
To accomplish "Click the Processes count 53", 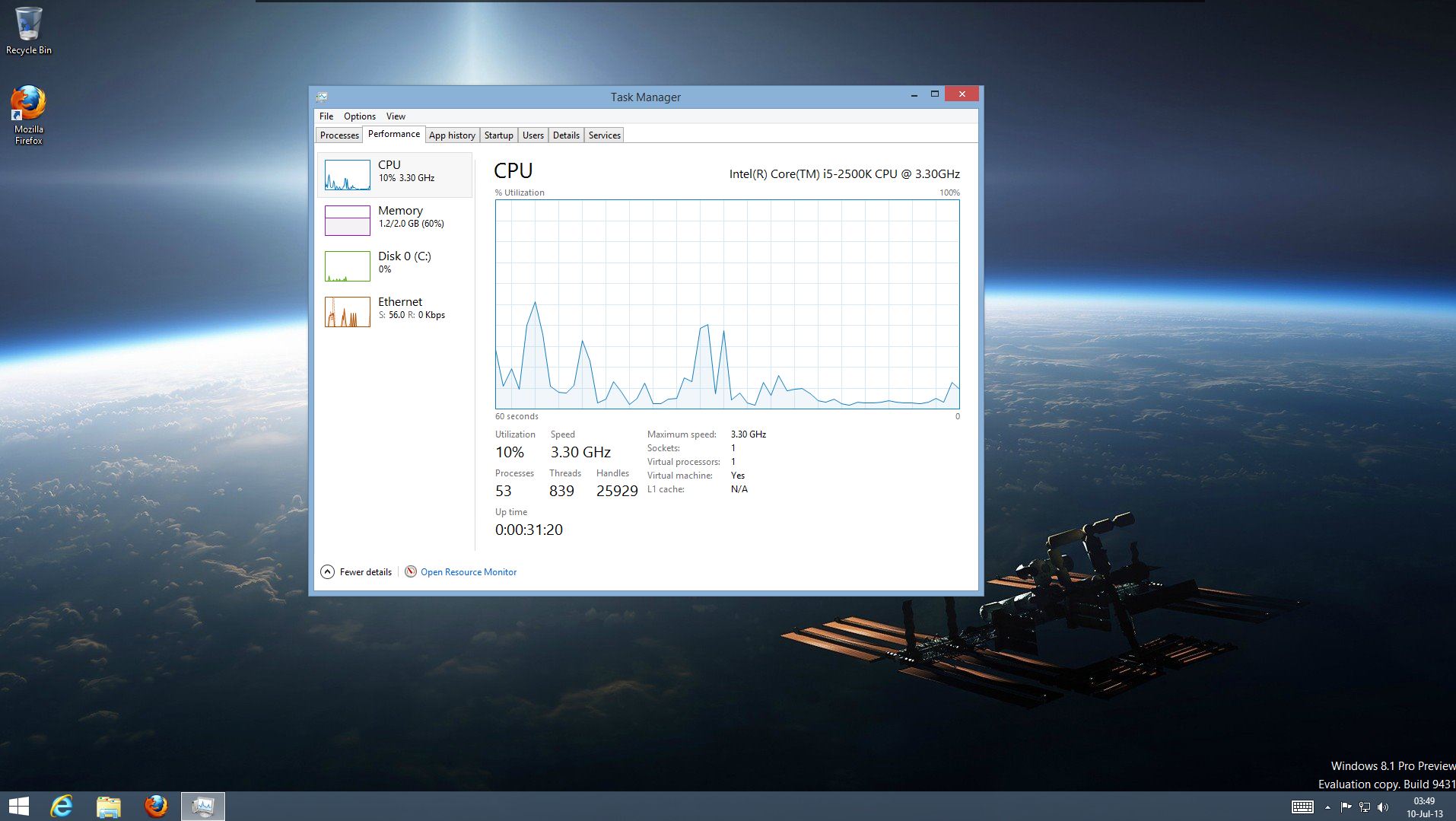I will click(x=504, y=491).
